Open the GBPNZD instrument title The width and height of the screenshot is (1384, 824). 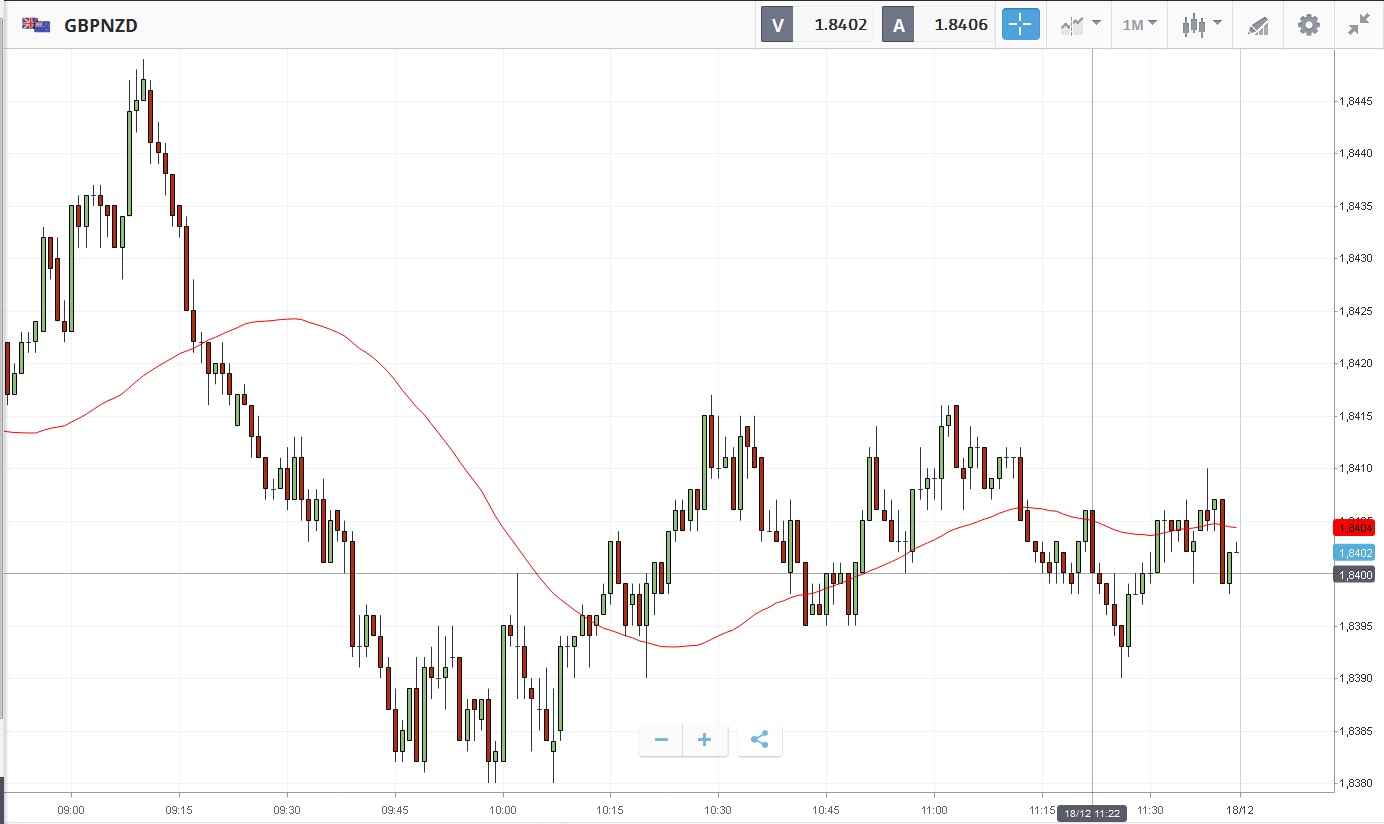point(101,26)
